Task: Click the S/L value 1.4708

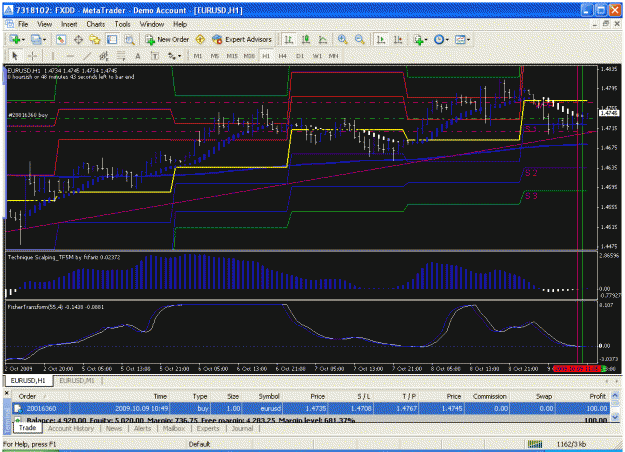Action: 361,409
